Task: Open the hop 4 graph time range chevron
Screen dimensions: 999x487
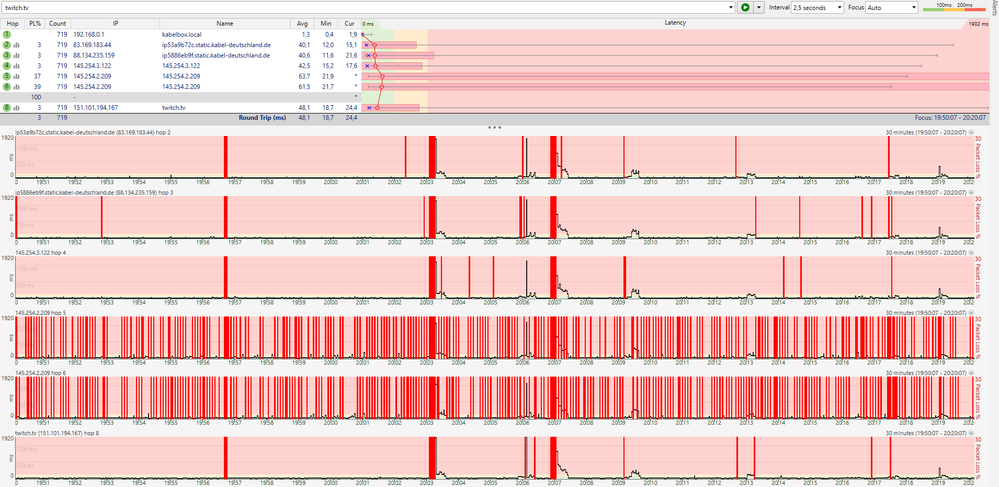Action: coord(970,252)
